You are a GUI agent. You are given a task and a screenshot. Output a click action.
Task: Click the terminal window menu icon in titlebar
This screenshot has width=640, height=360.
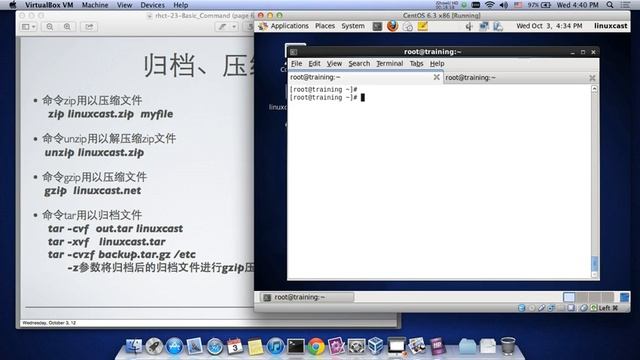(293, 52)
